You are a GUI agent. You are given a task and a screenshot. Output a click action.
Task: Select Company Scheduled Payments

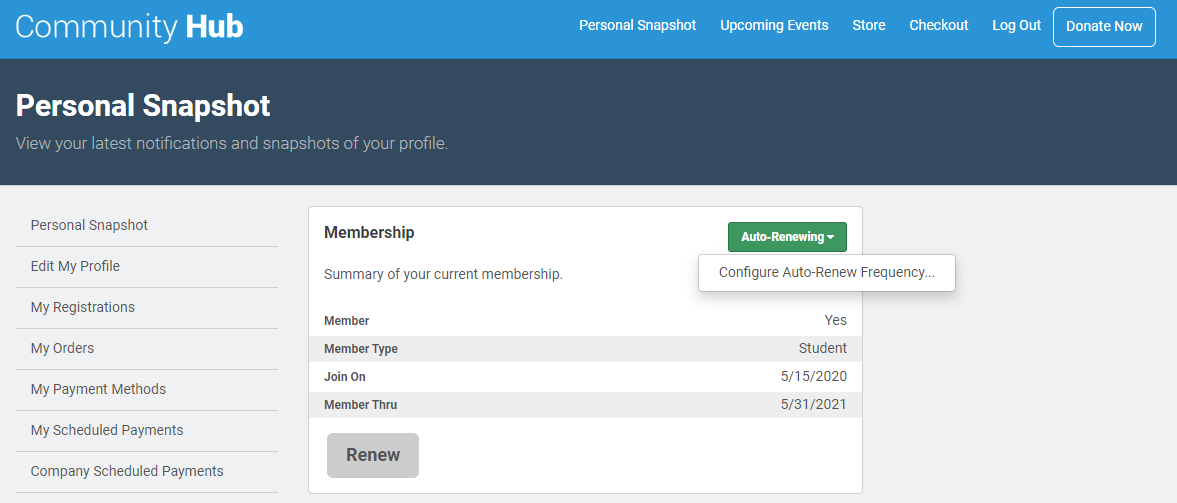click(127, 471)
